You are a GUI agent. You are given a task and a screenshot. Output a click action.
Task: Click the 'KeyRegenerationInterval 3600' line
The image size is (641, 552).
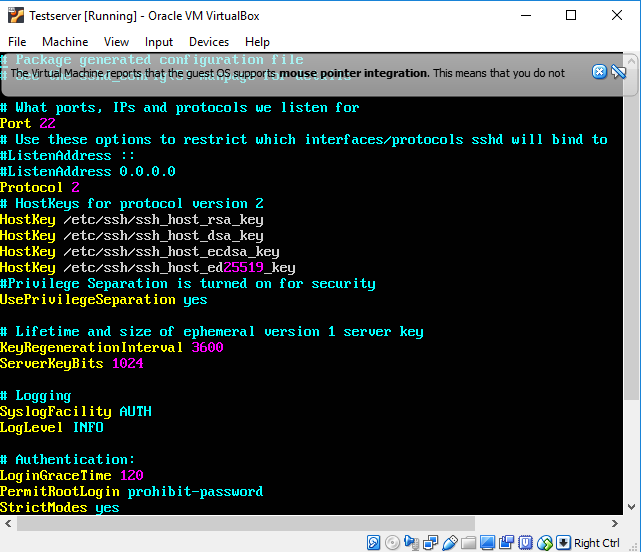[x=112, y=348]
